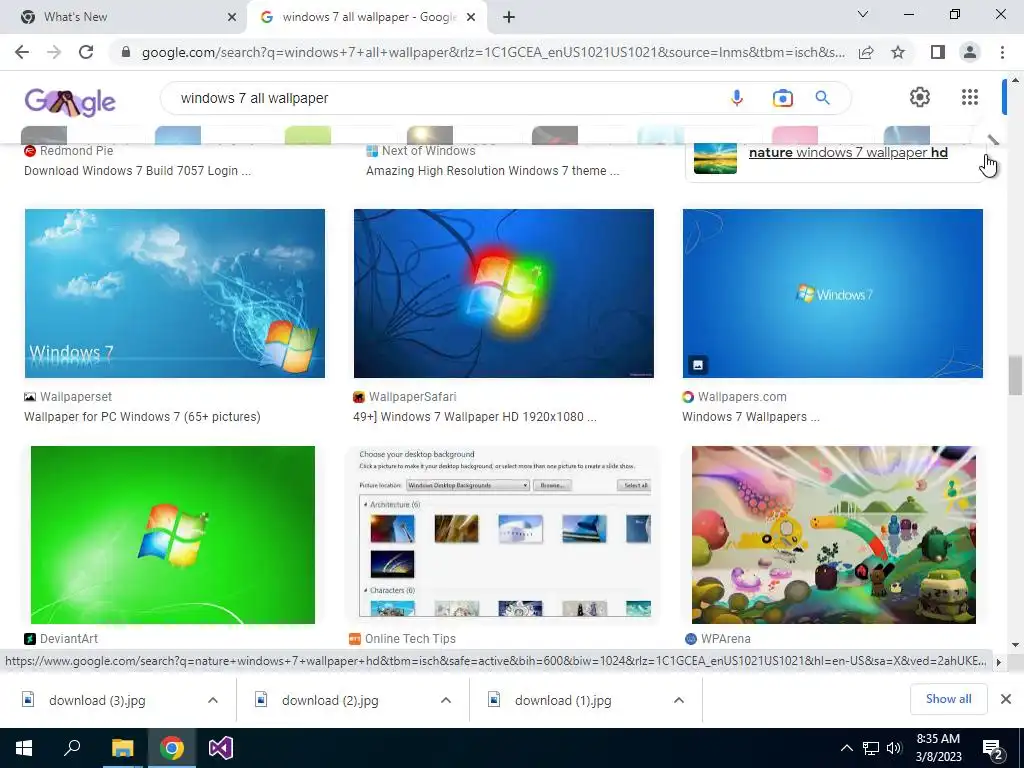Screen dimensions: 1024x768
Task: Open the Wallpaperset clouds Windows 7 image
Action: pos(174,293)
